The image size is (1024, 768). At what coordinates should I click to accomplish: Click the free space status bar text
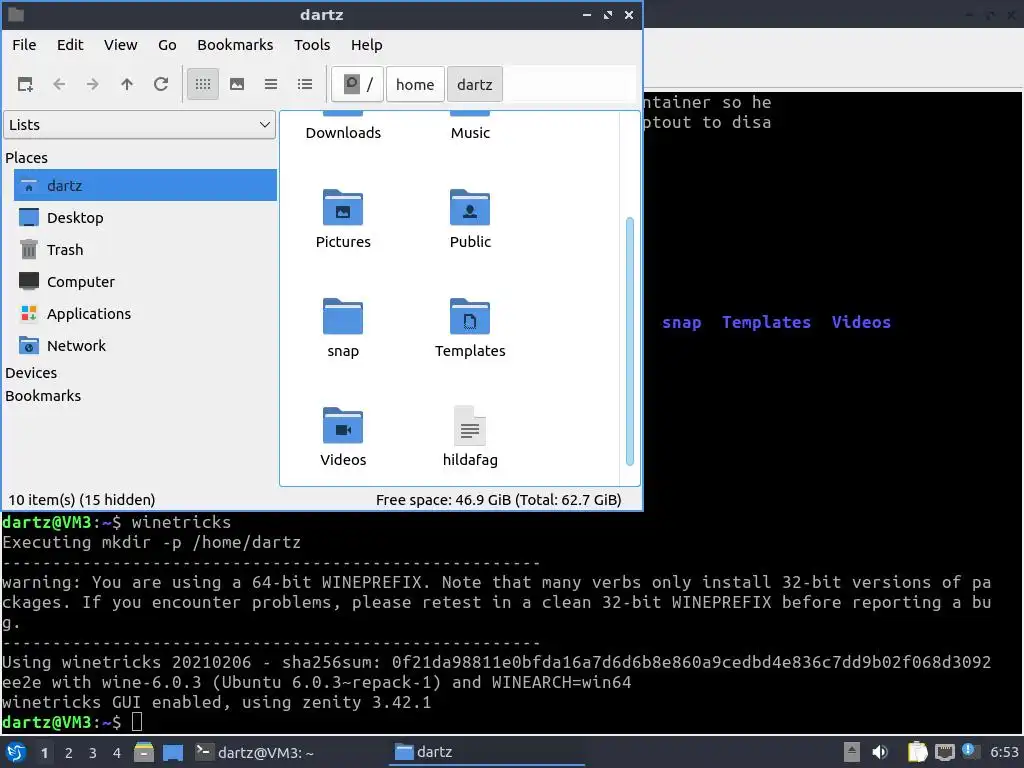[498, 500]
